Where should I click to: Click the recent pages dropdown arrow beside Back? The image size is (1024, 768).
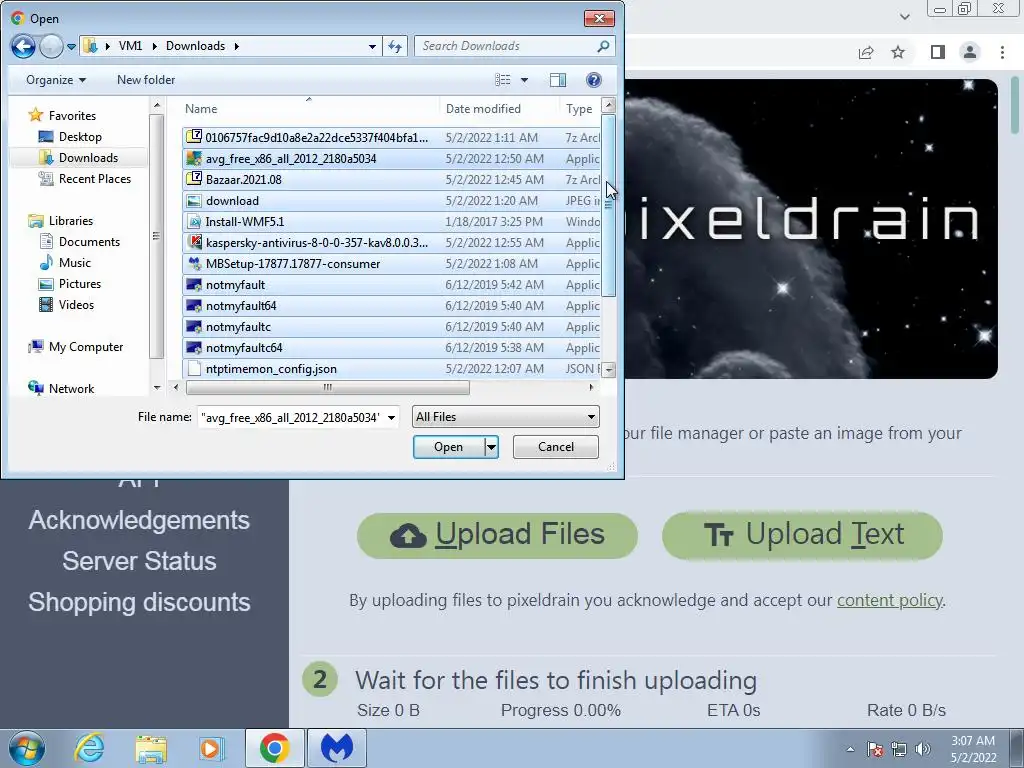[x=71, y=47]
